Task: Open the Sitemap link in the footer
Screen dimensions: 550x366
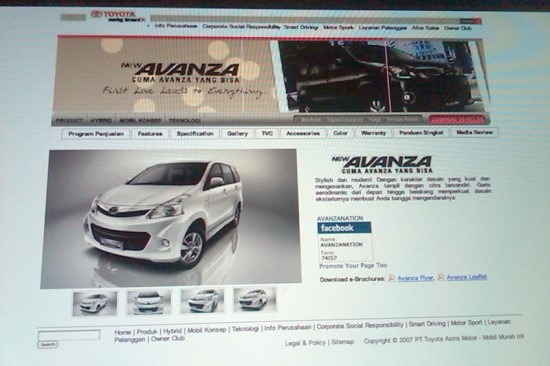Action: [x=343, y=342]
